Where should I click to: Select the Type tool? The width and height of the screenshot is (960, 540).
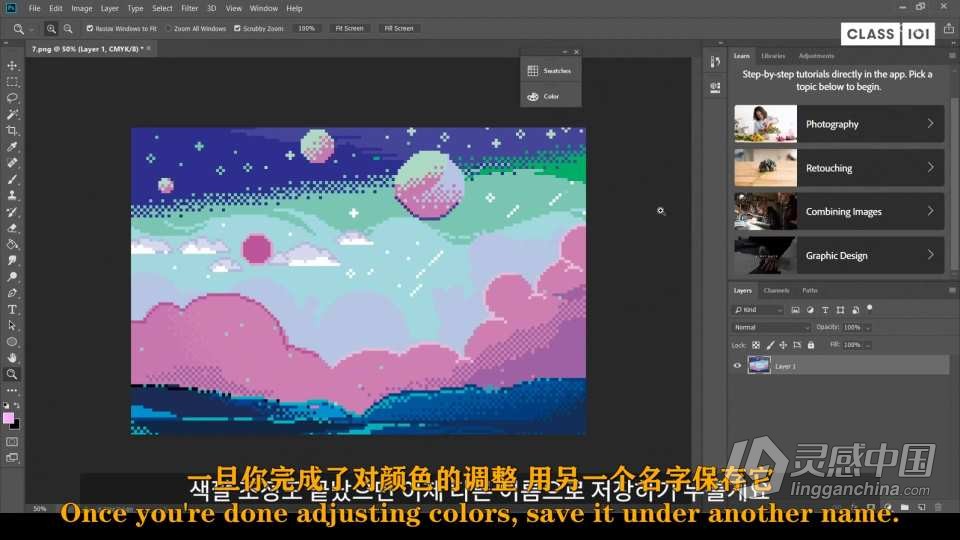point(12,309)
